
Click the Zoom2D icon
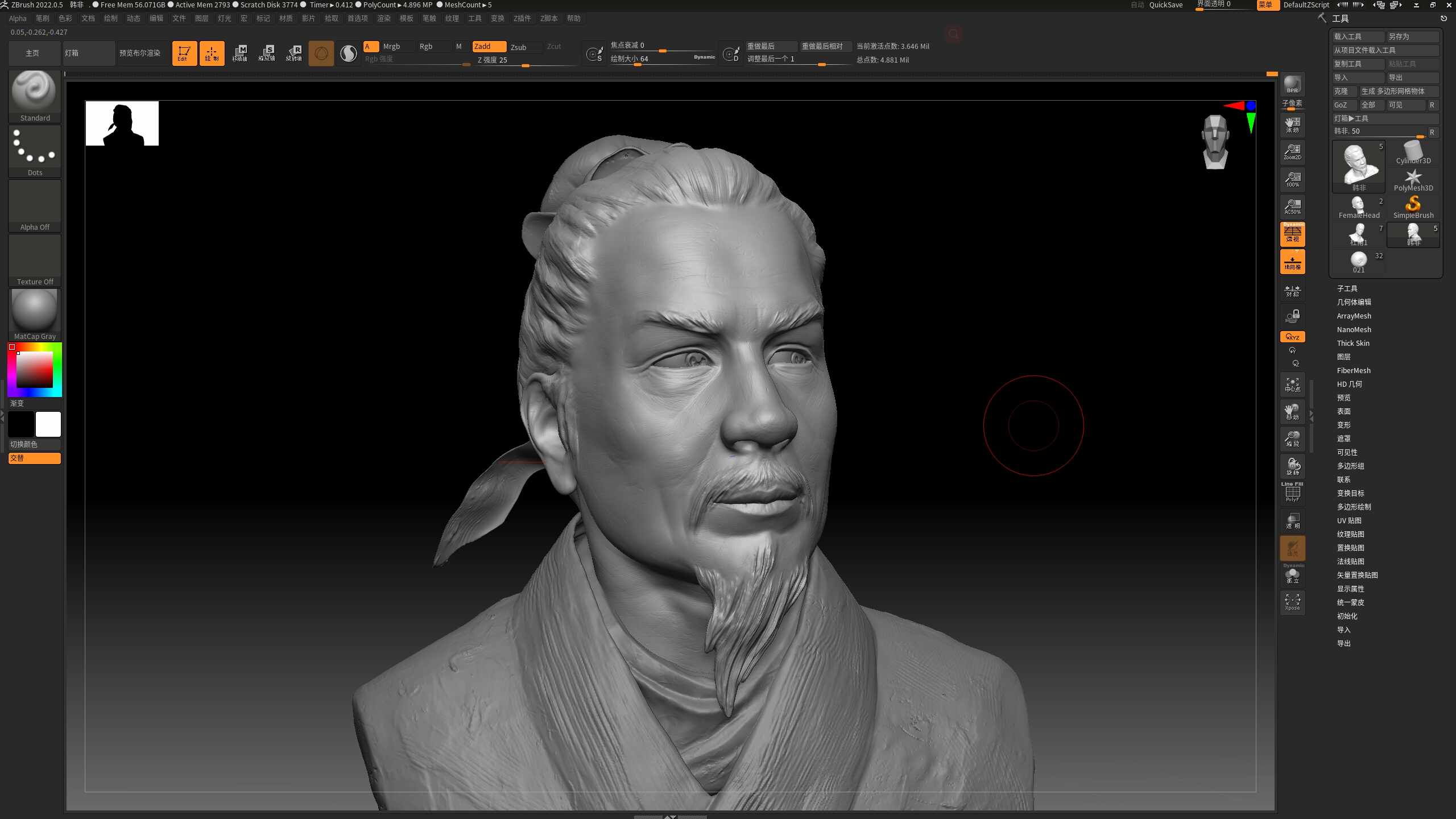(1292, 151)
